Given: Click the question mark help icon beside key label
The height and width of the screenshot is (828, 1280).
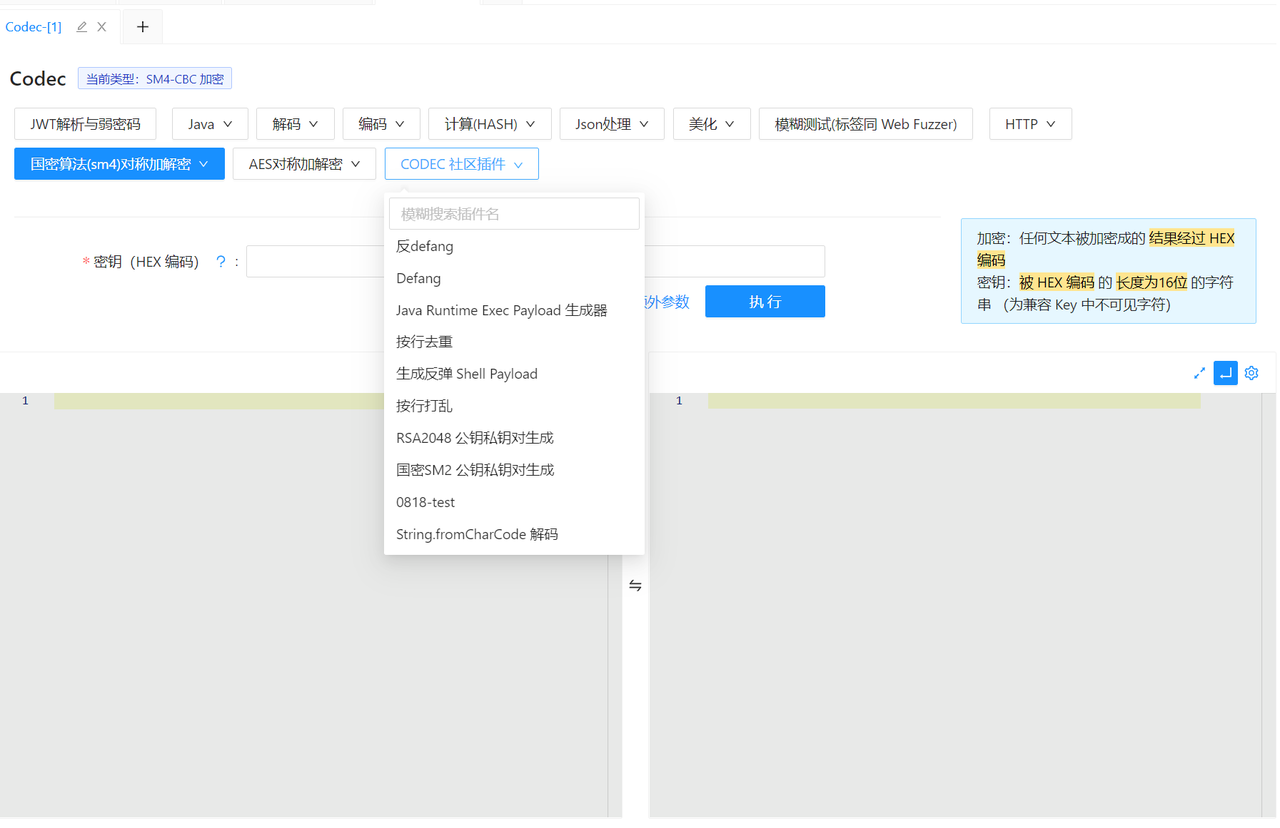Looking at the screenshot, I should point(221,262).
